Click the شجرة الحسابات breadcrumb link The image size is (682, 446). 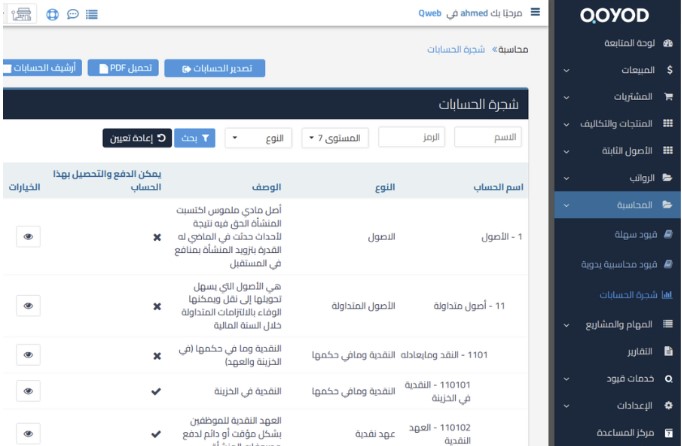[x=456, y=49]
